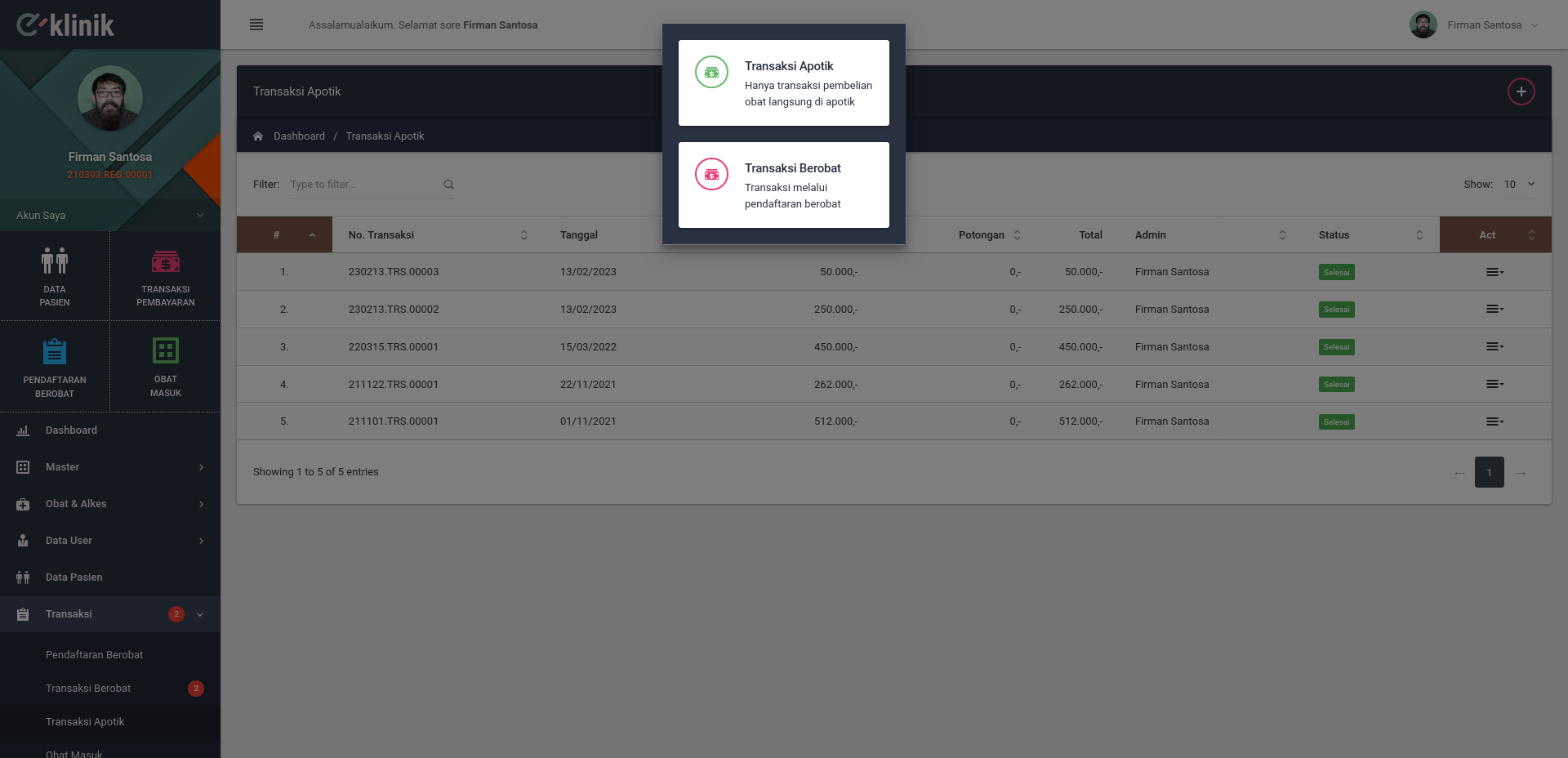Viewport: 1568px width, 758px height.
Task: Click the Type to filter input field
Action: pyautogui.click(x=364, y=185)
